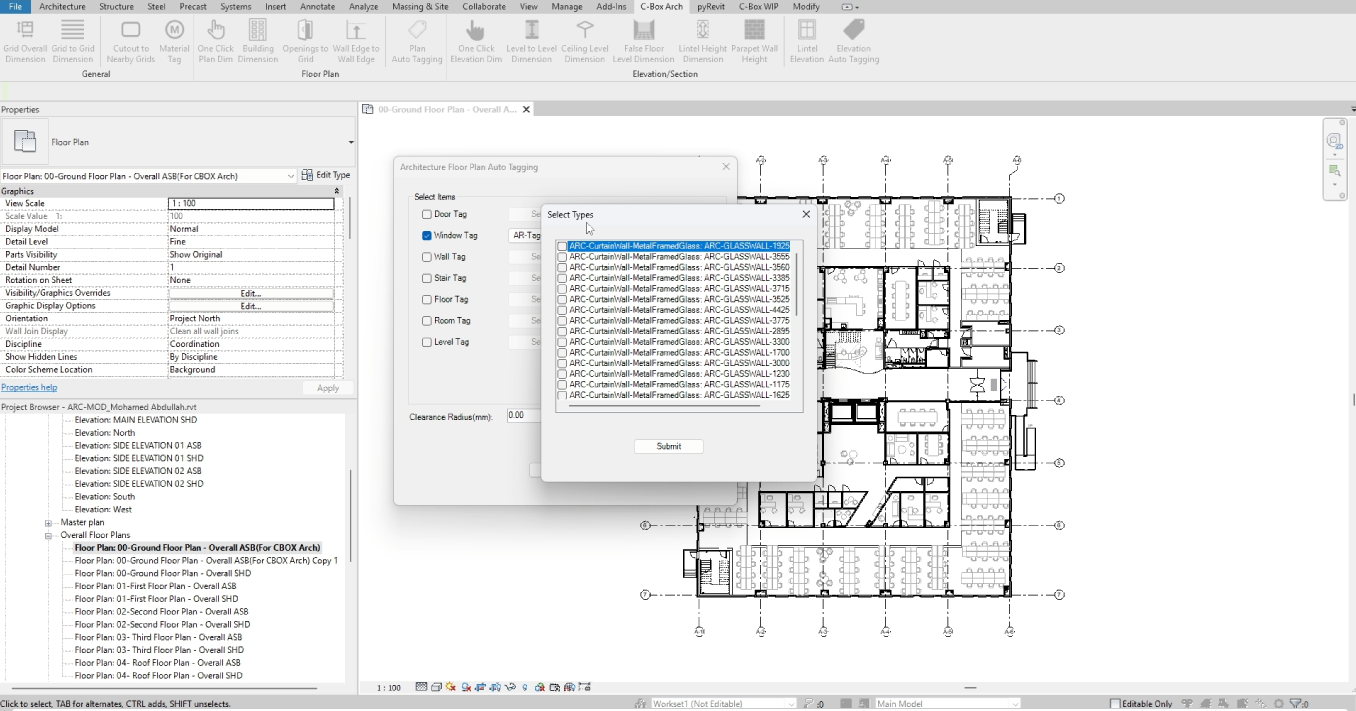Click the Elevation Auto Tagging icon
The image size is (1356, 711).
tap(853, 31)
